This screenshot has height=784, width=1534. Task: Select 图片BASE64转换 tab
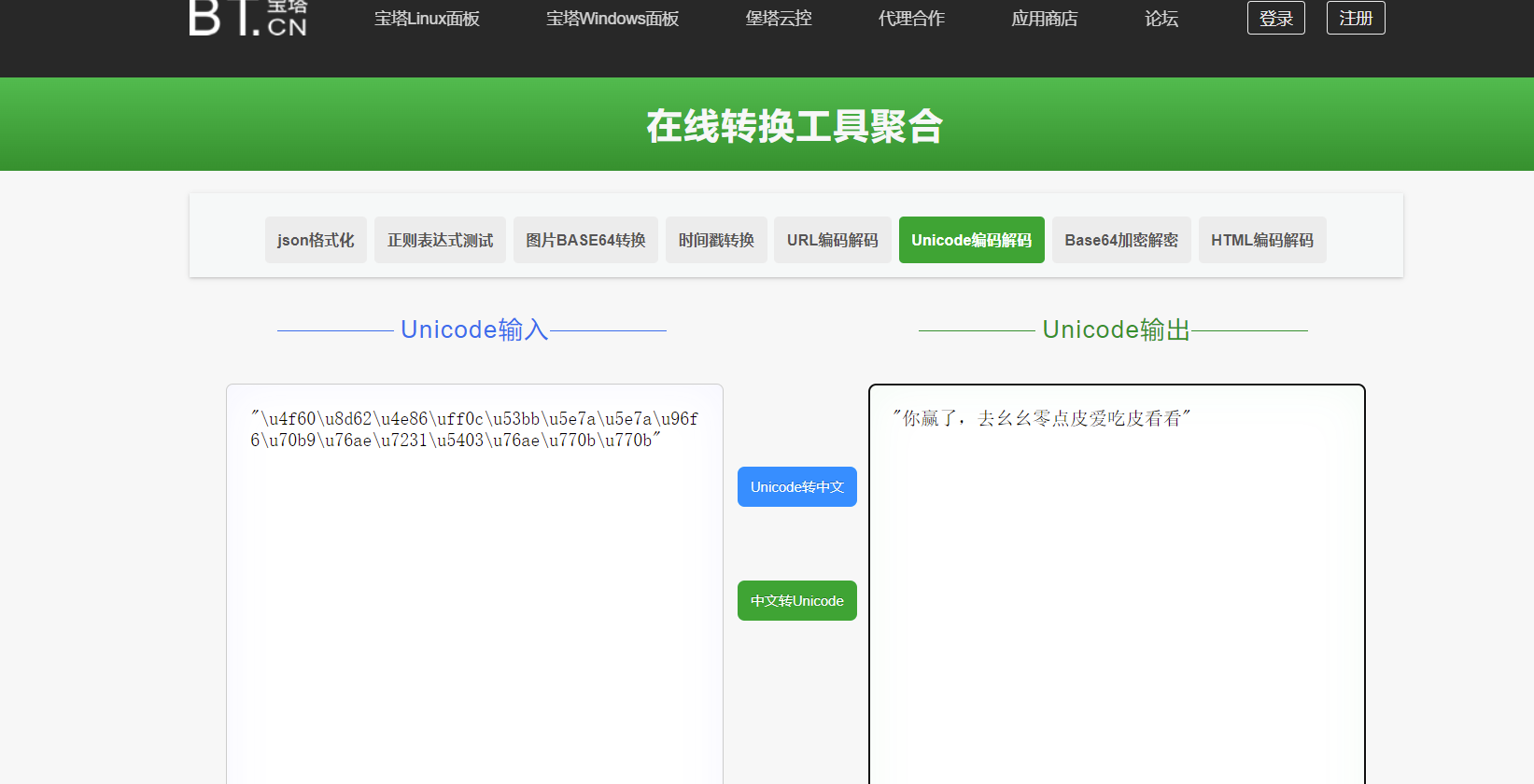point(585,240)
